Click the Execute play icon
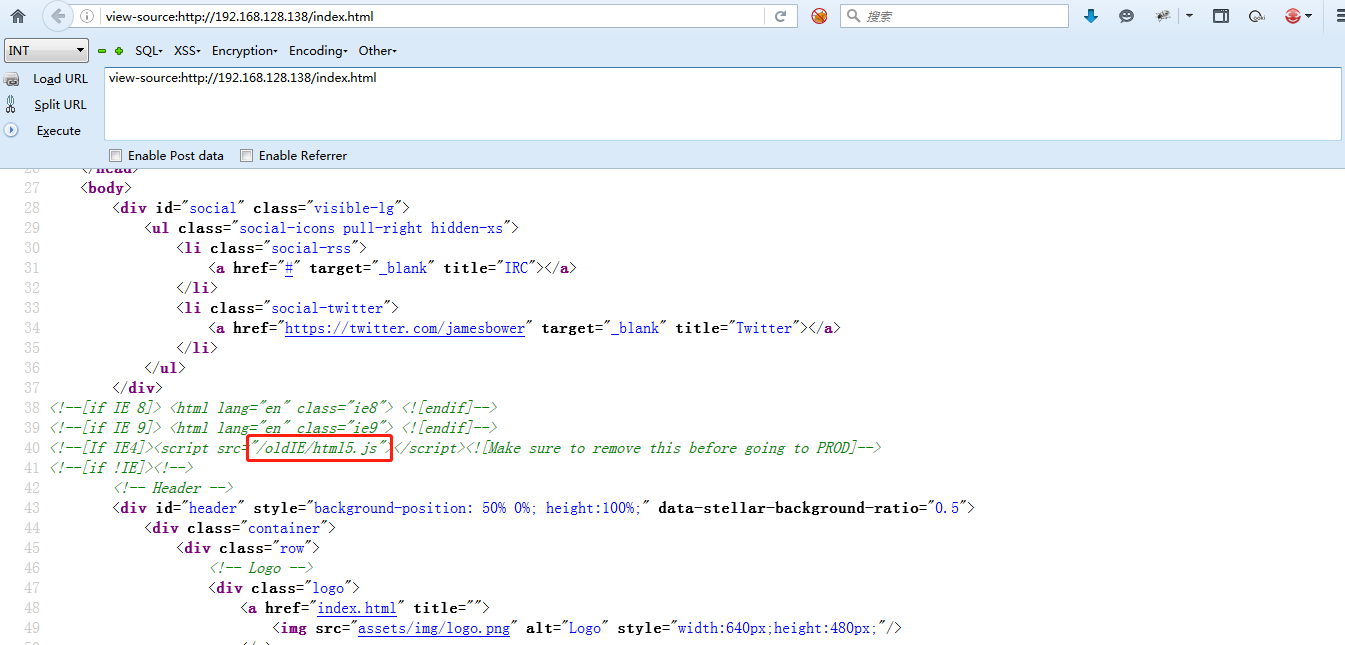 coord(11,130)
